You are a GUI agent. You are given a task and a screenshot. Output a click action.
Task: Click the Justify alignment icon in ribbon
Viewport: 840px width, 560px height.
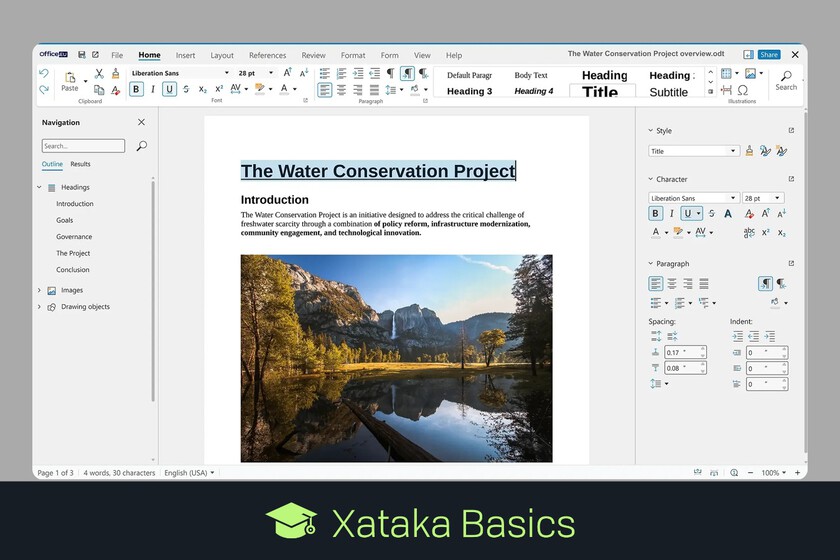(x=374, y=89)
